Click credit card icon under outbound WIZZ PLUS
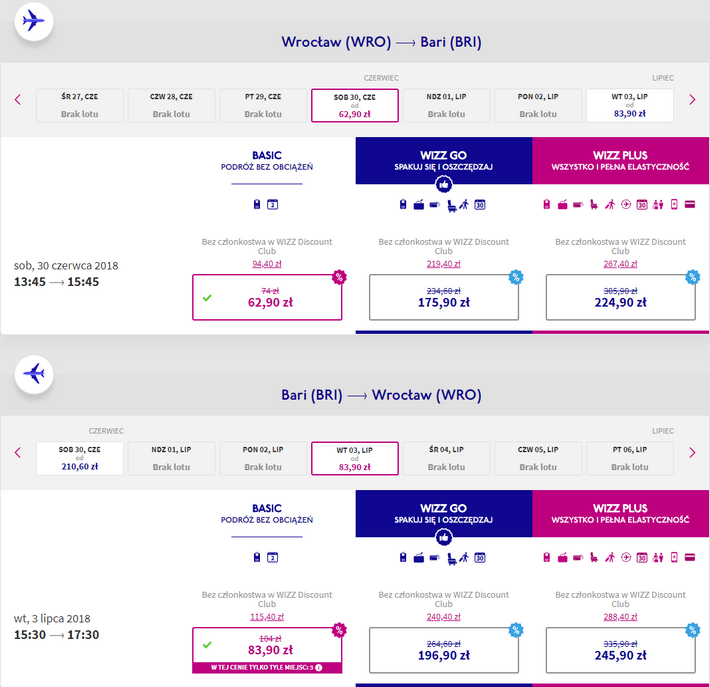 click(x=690, y=205)
